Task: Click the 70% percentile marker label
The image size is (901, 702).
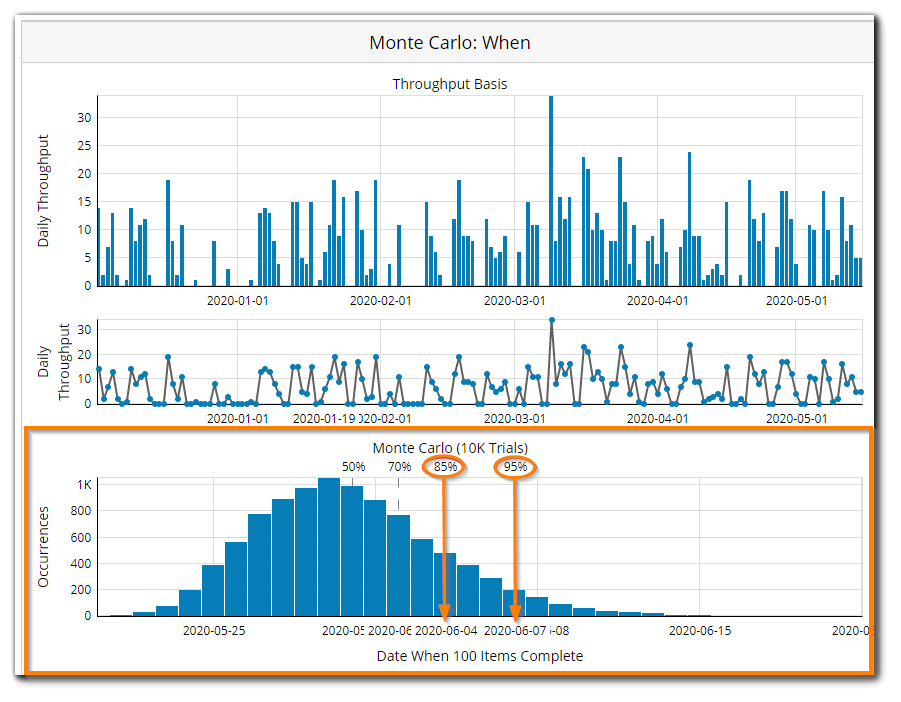Action: [399, 466]
